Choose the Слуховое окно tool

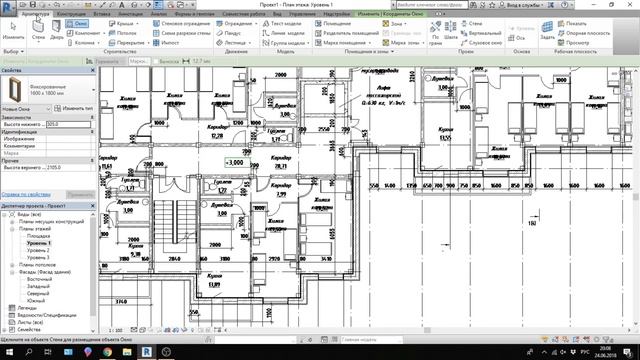point(482,42)
